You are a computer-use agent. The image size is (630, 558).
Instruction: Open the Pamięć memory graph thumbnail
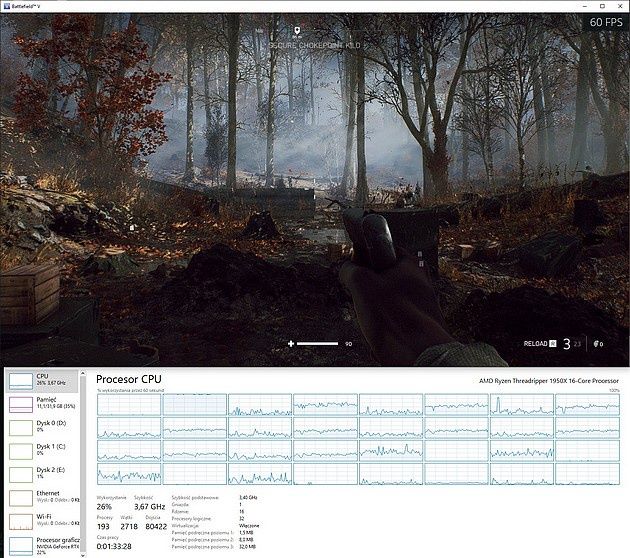point(21,405)
